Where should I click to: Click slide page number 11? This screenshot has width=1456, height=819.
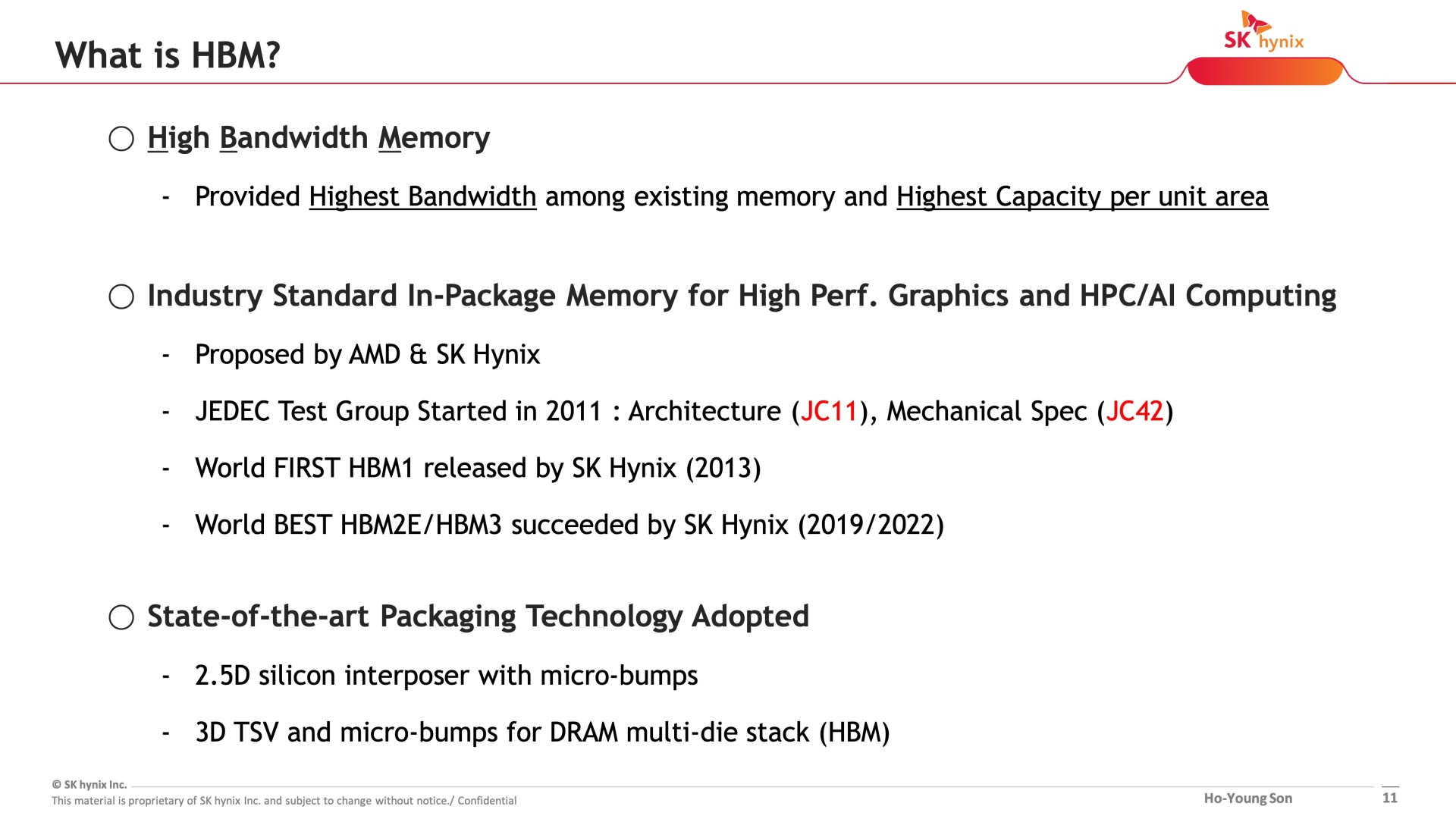(1390, 798)
